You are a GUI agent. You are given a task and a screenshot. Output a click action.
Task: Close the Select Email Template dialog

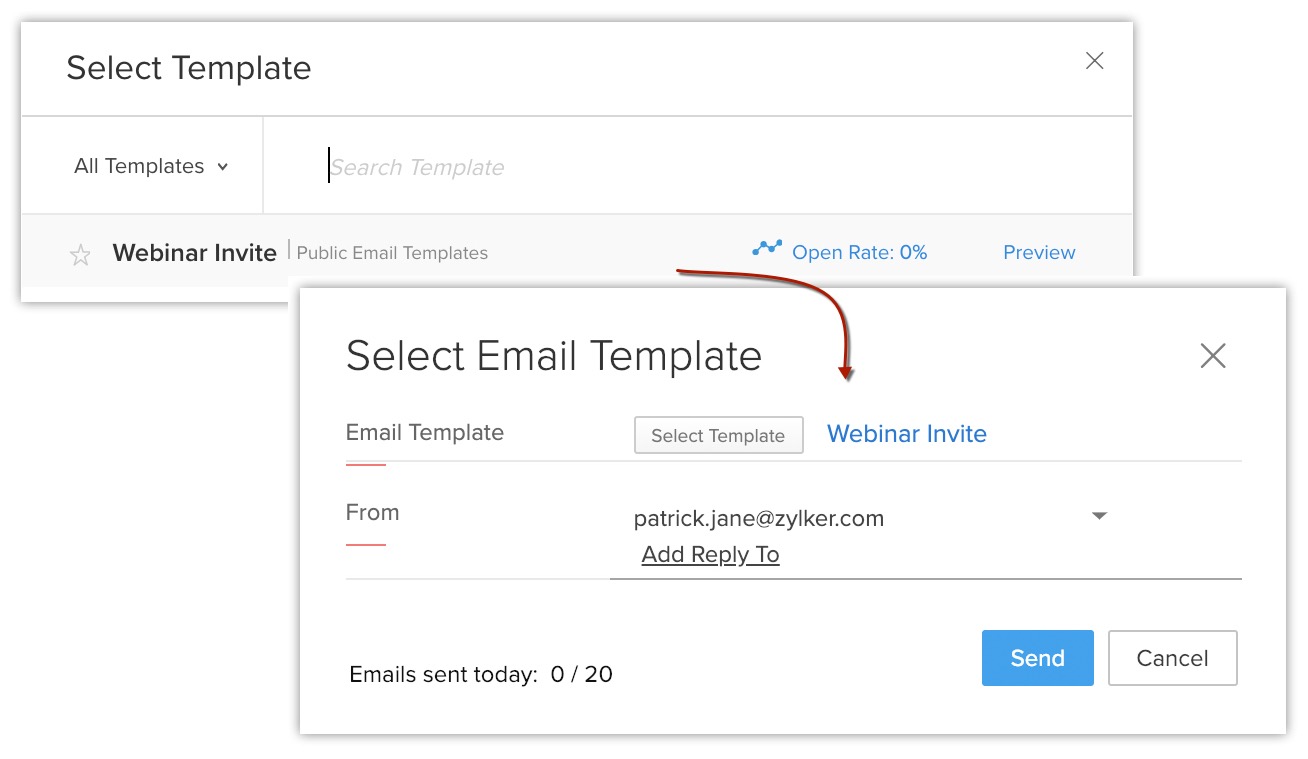coord(1213,356)
